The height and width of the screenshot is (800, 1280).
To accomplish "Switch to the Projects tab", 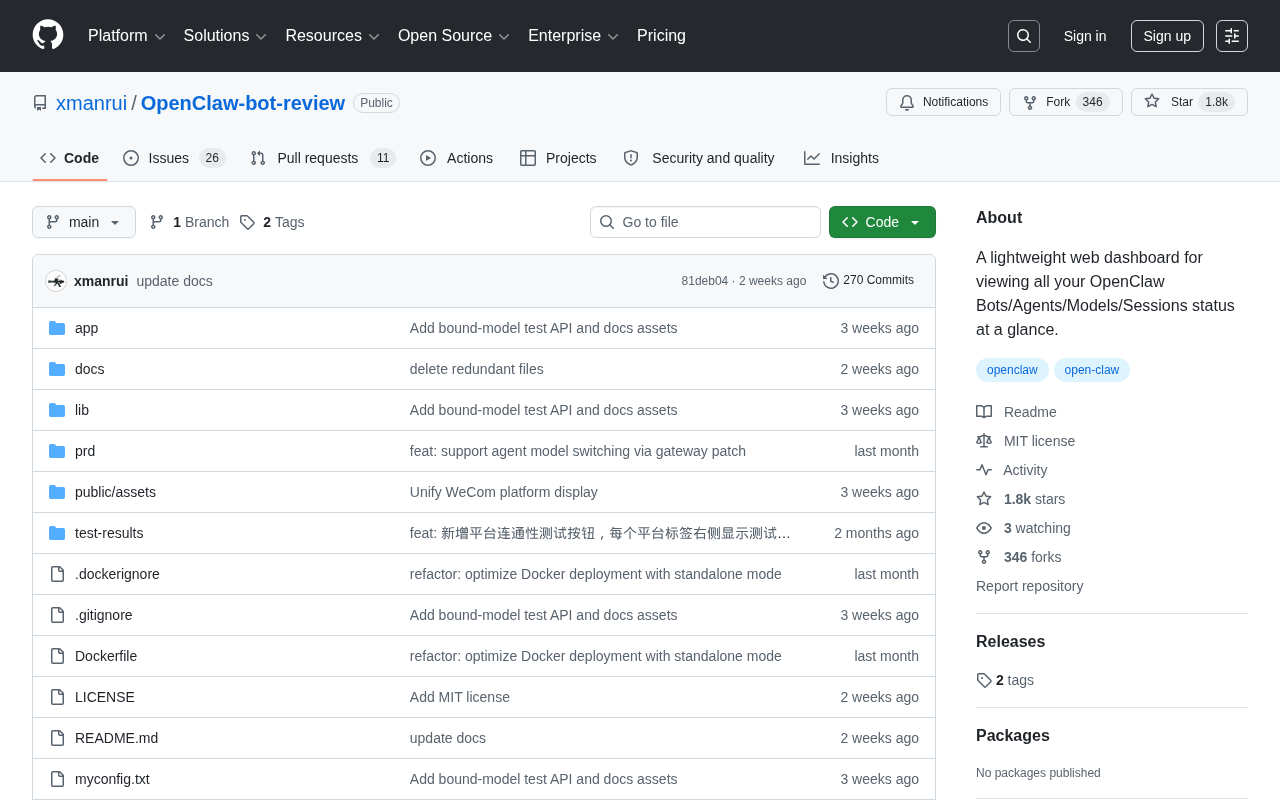I will 558,158.
